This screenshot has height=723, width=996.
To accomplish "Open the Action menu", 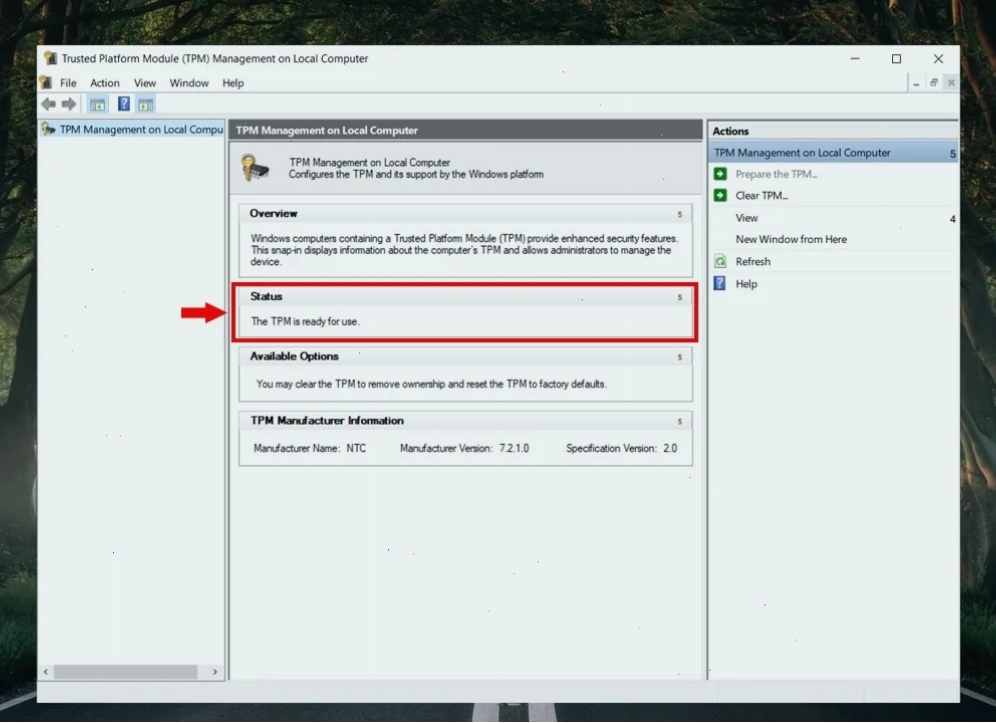I will [105, 83].
